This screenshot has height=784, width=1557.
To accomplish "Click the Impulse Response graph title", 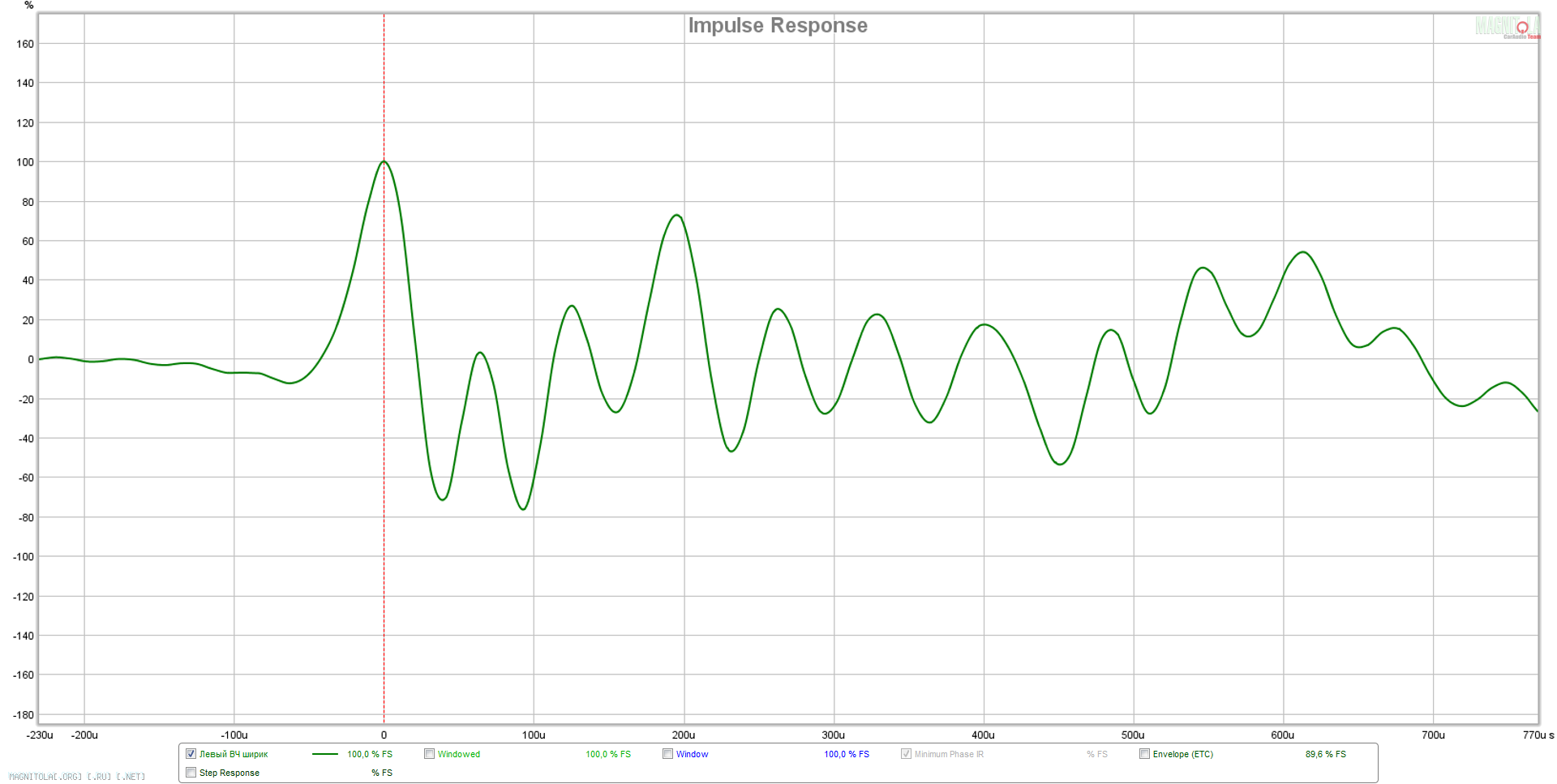I will (778, 26).
